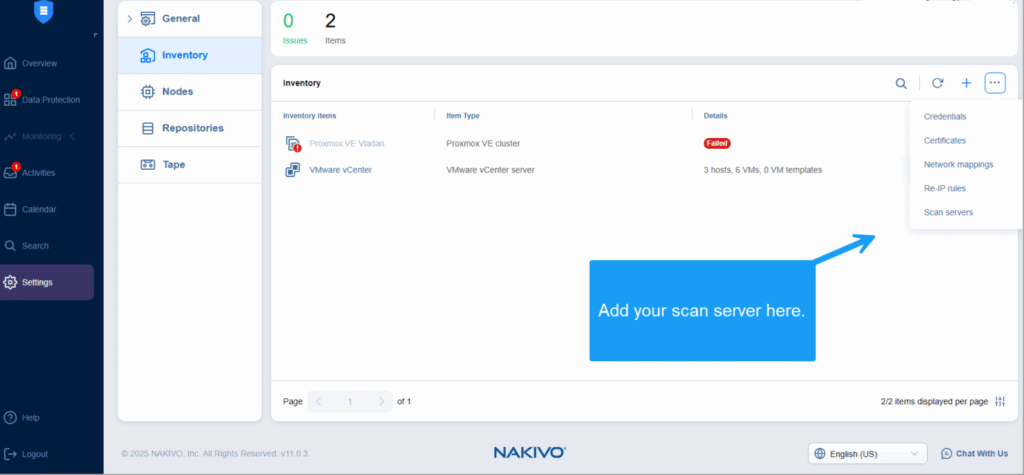Select Re-IP rules from the menu
The image size is (1024, 475).
coord(944,189)
